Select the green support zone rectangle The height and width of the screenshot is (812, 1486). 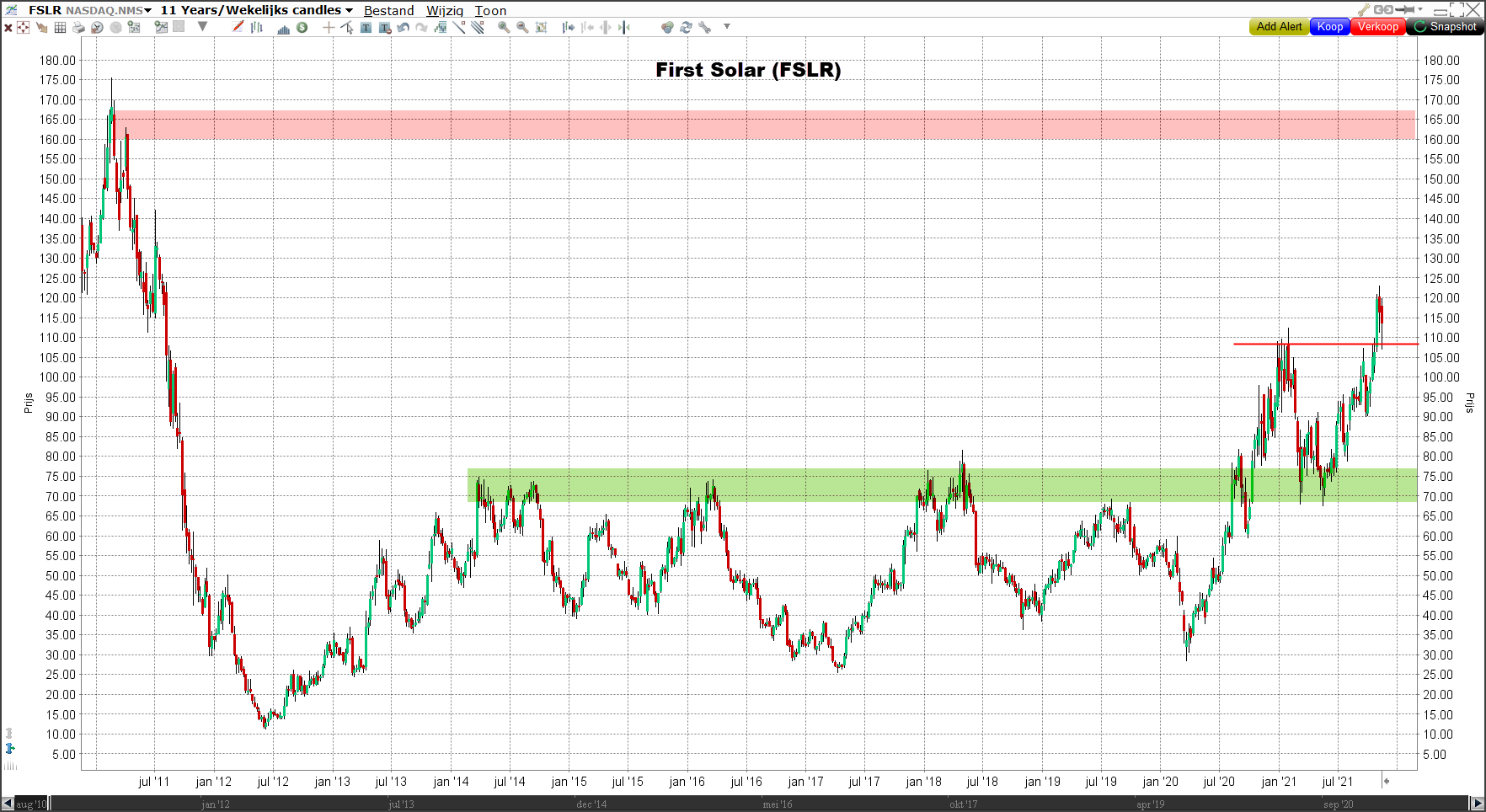pos(942,485)
